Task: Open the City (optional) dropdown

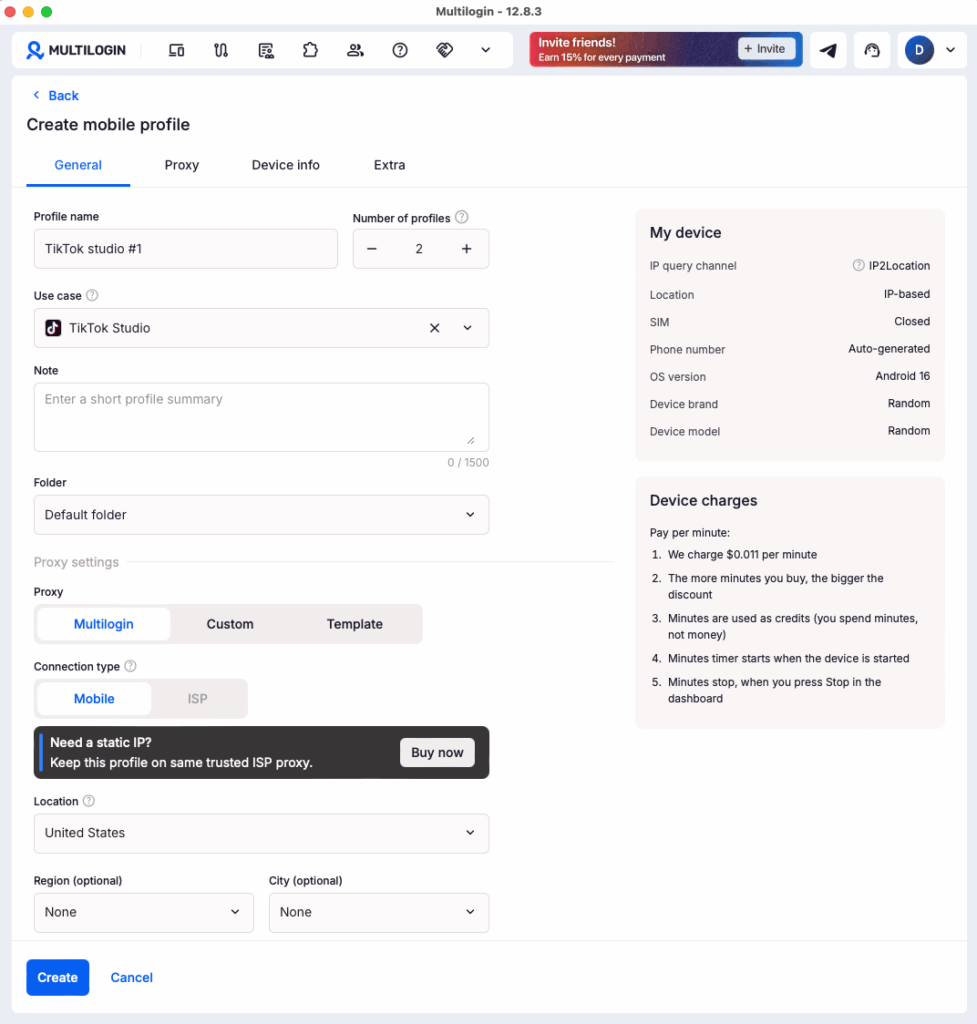Action: tap(379, 912)
